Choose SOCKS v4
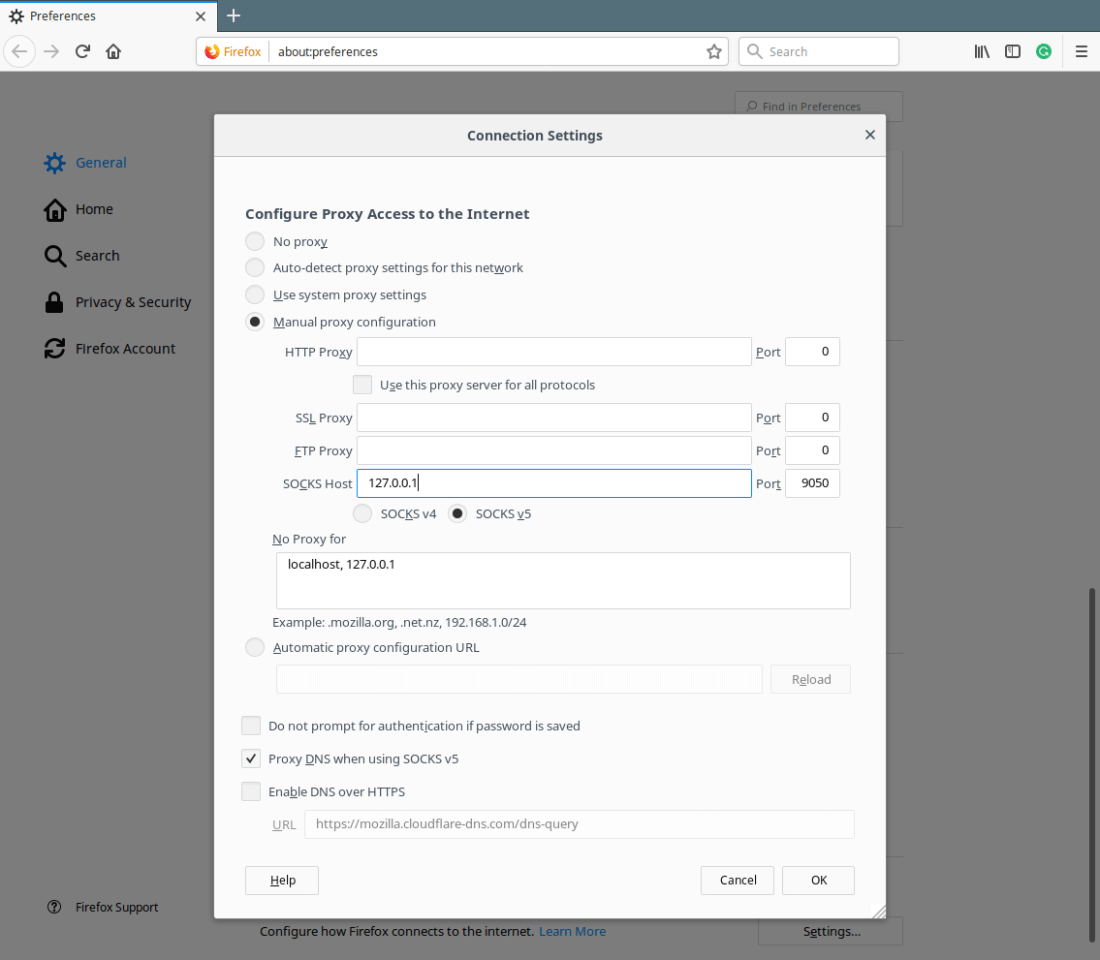 [x=362, y=514]
